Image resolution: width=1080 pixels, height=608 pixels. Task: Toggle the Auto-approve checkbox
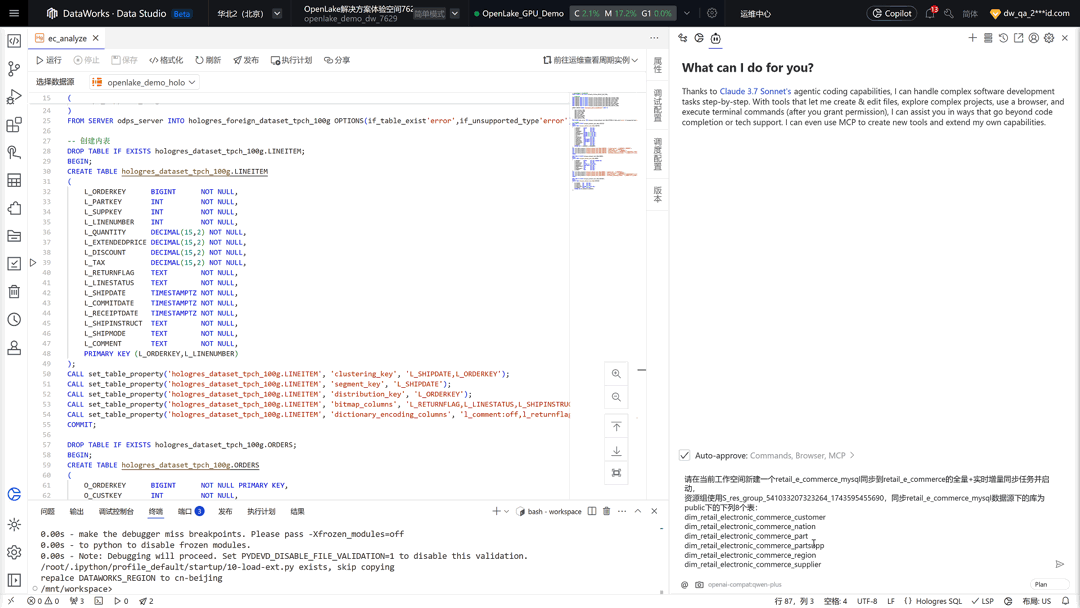685,455
